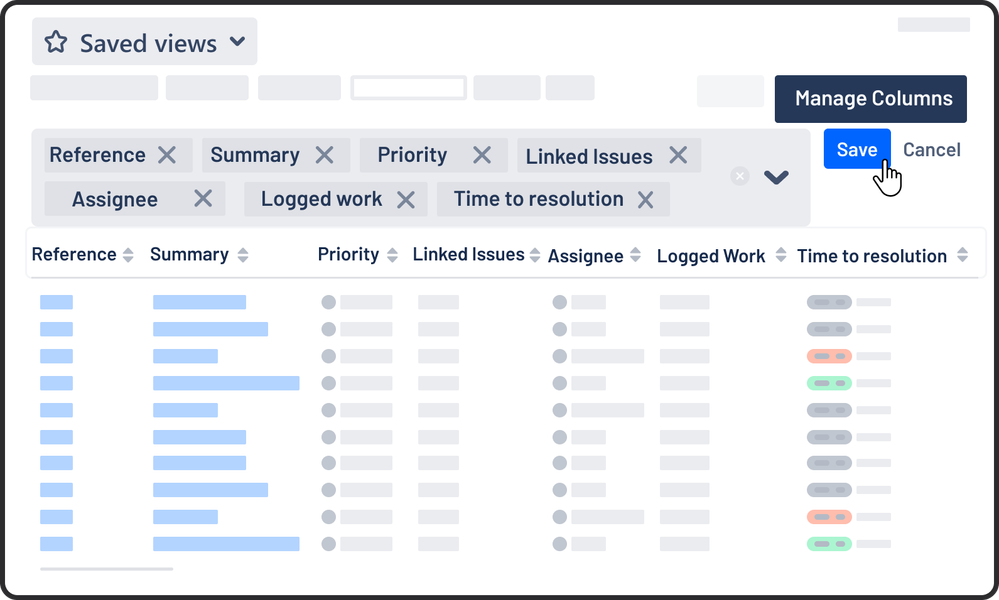Viewport: 999px width, 600px height.
Task: Sort the Logged Work column
Action: [779, 255]
